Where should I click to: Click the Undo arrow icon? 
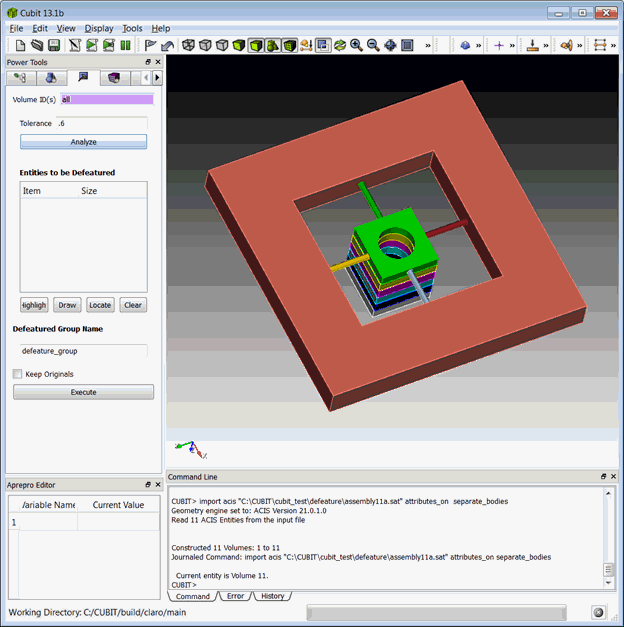click(168, 45)
